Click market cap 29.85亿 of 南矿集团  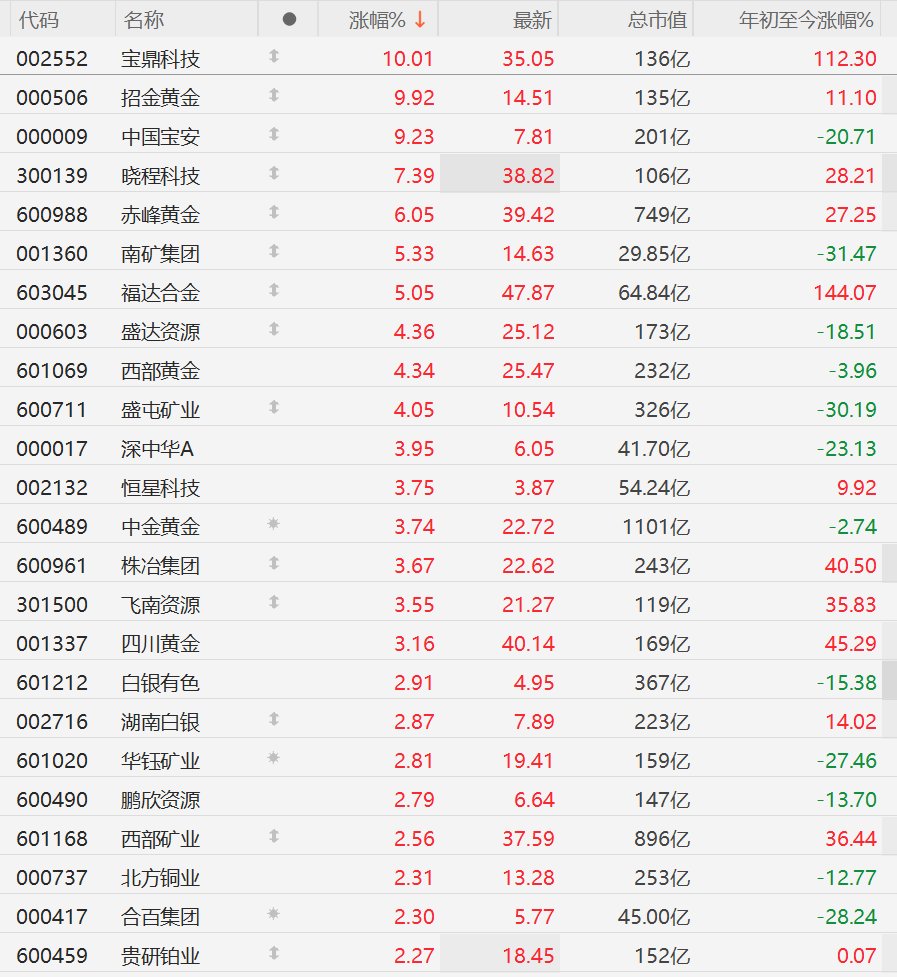pos(654,254)
